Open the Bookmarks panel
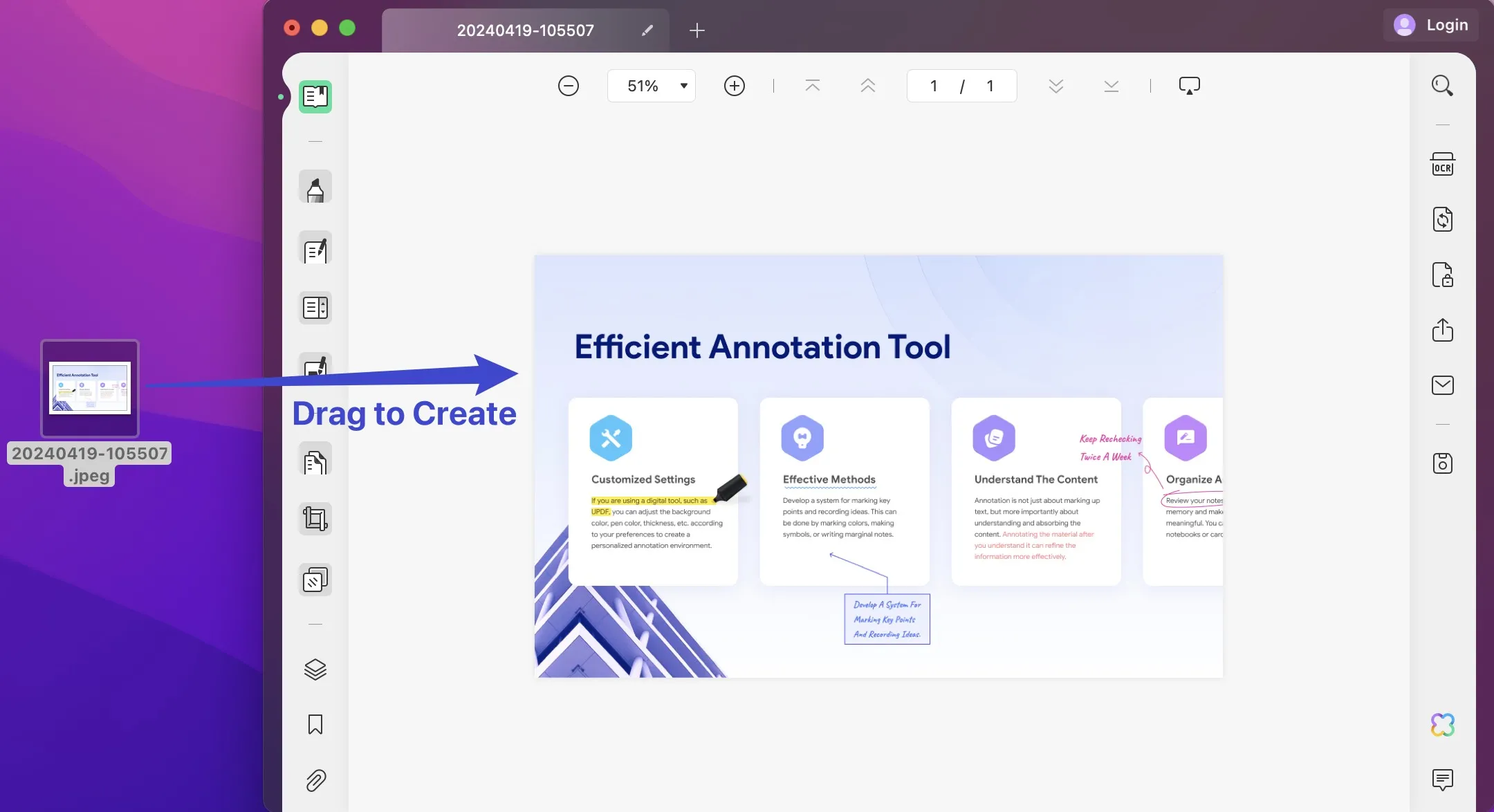 (315, 724)
